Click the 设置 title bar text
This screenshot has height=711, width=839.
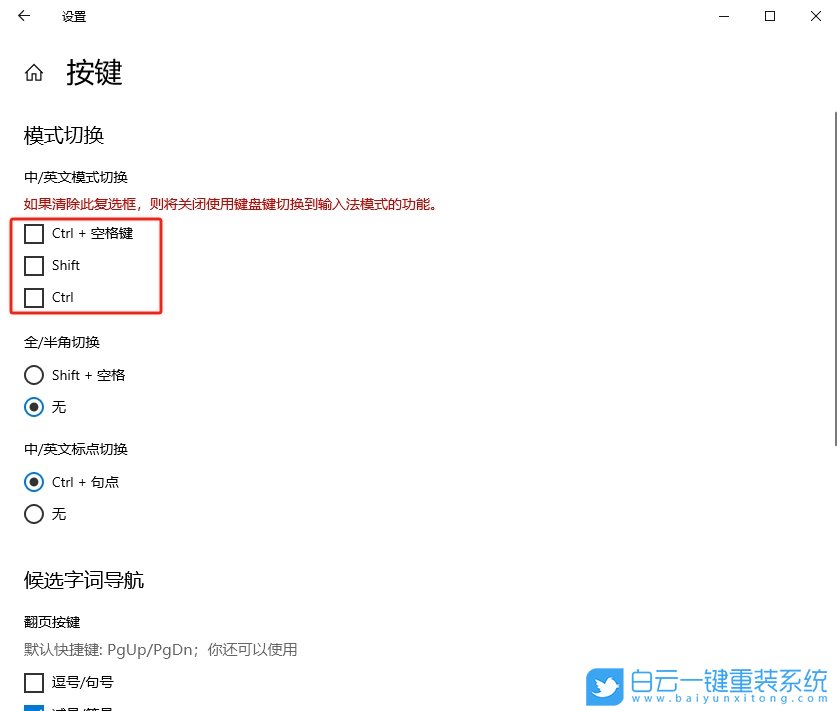tap(73, 16)
